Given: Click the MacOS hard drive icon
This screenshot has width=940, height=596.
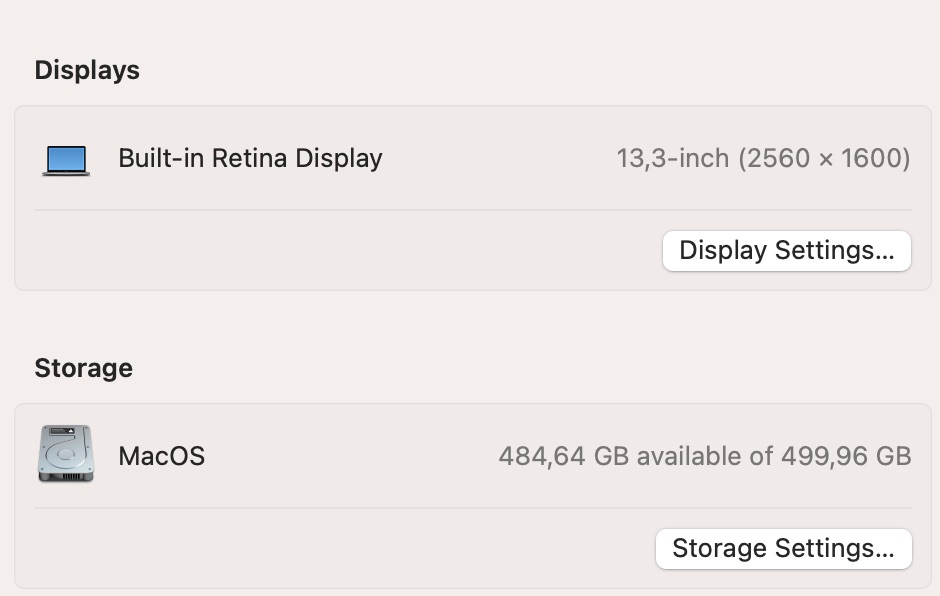Looking at the screenshot, I should (66, 454).
